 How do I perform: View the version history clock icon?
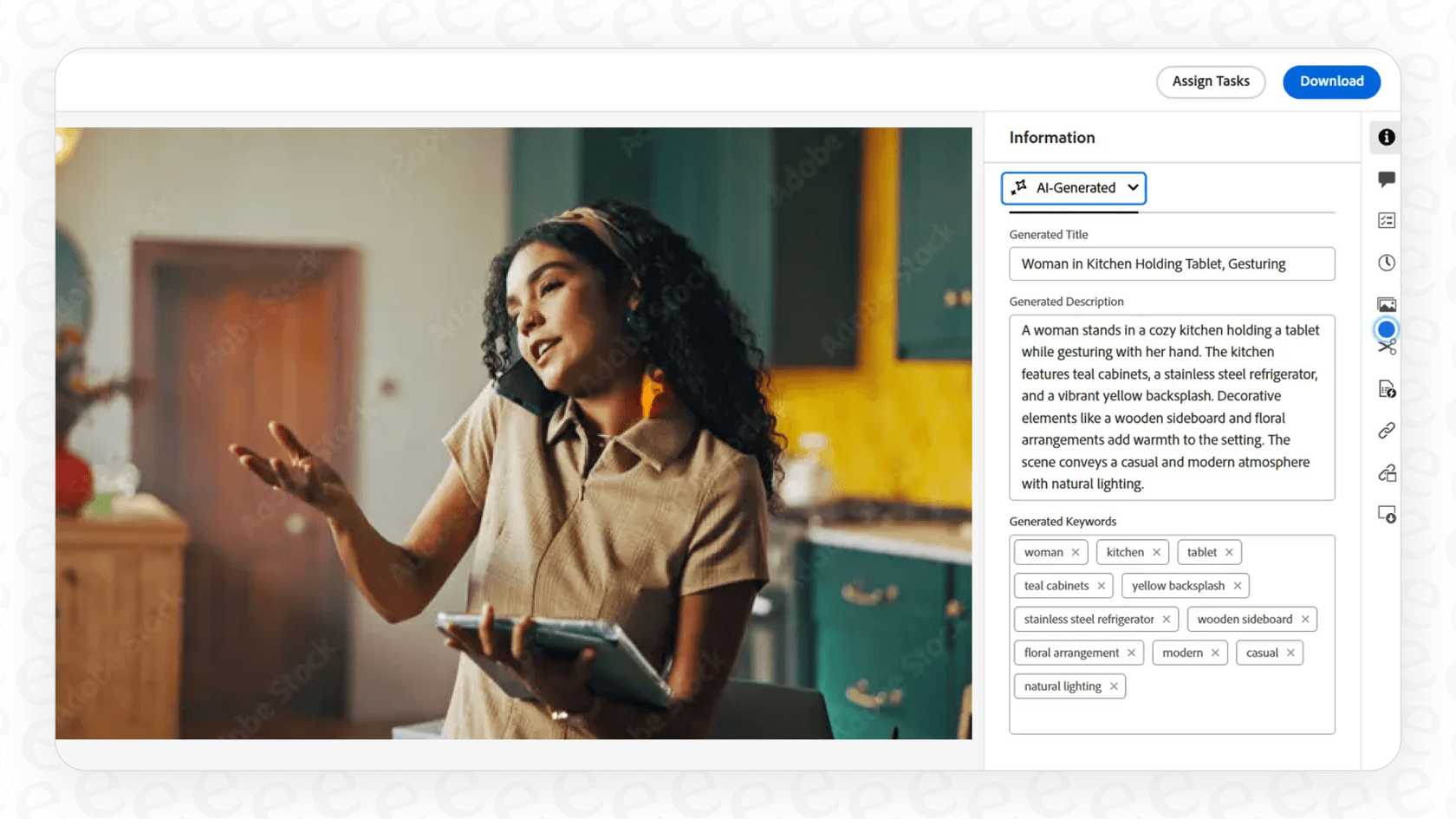pos(1386,262)
